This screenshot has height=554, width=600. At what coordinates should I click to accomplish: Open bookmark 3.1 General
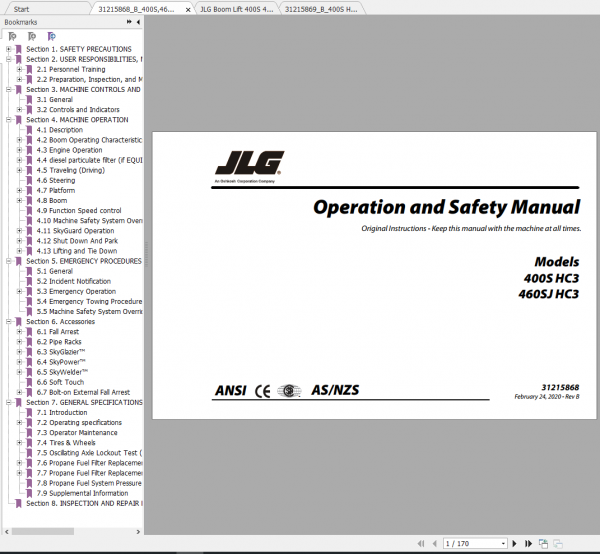pos(55,99)
